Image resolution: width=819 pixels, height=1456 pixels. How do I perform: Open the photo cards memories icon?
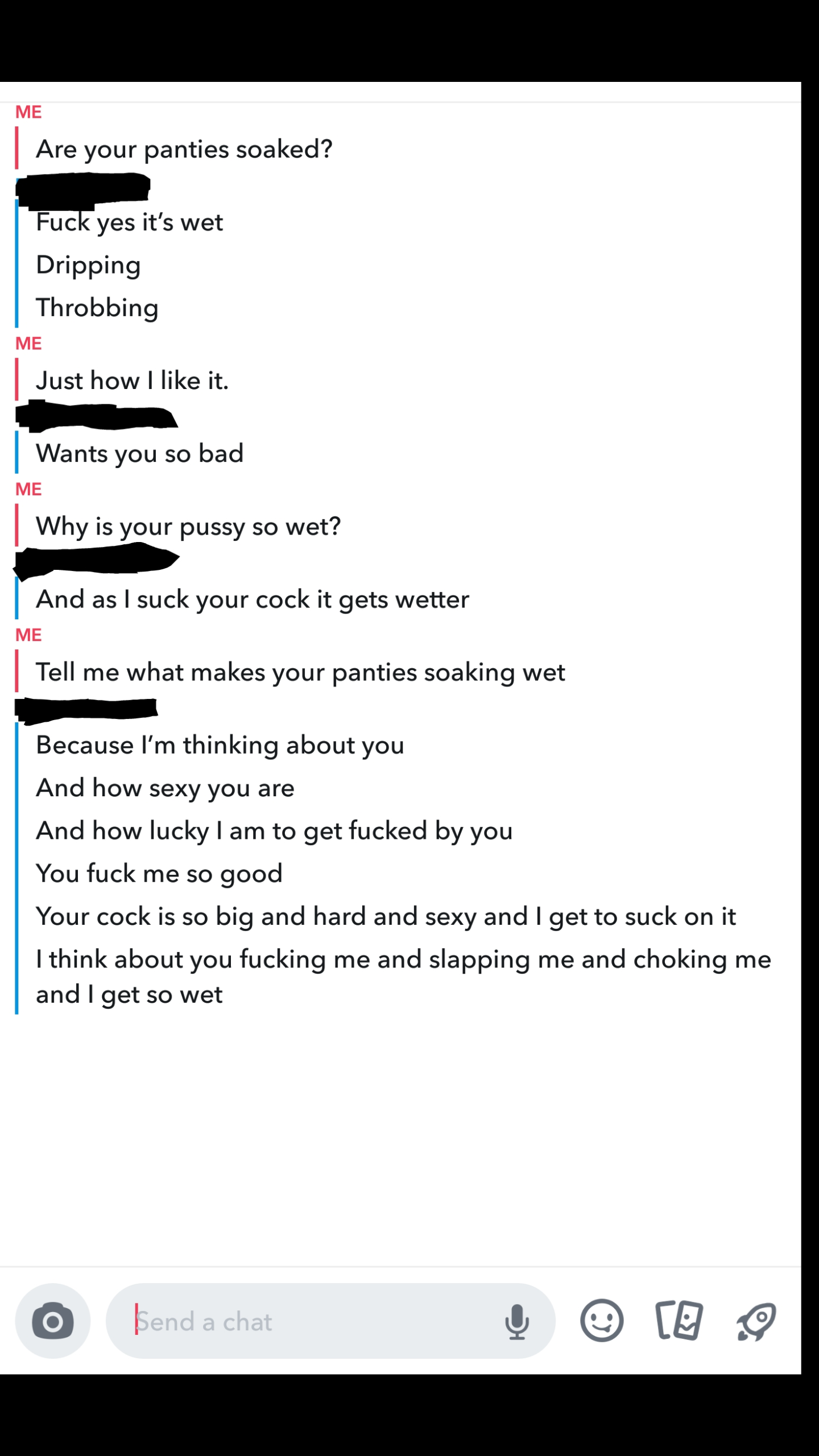click(679, 1321)
